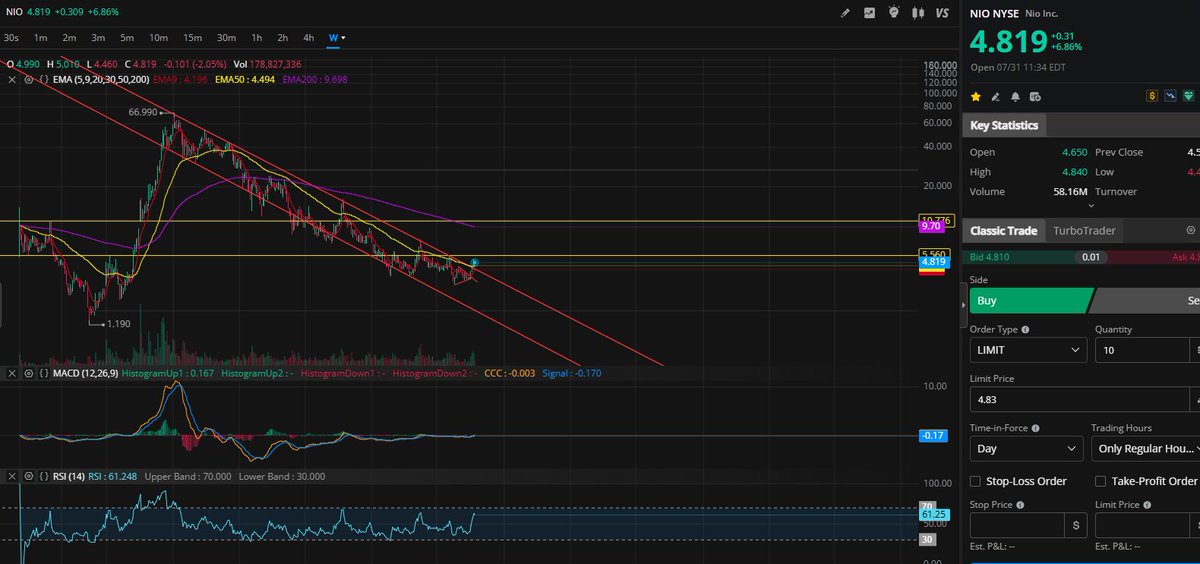1200x564 pixels.
Task: Select the 3m timeframe
Action: click(x=98, y=38)
